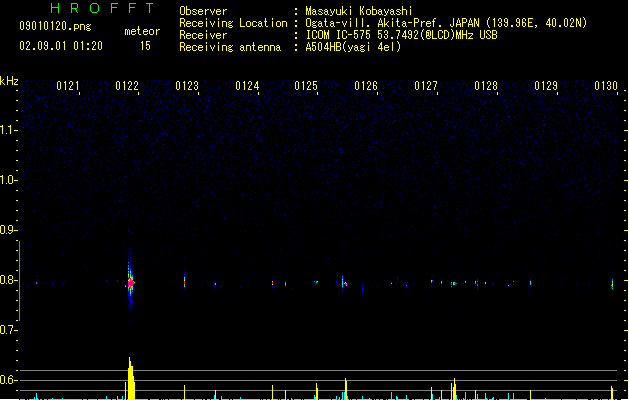Click the kHz axis unit label
Viewport: 629px width, 400px height.
pyautogui.click(x=9, y=81)
